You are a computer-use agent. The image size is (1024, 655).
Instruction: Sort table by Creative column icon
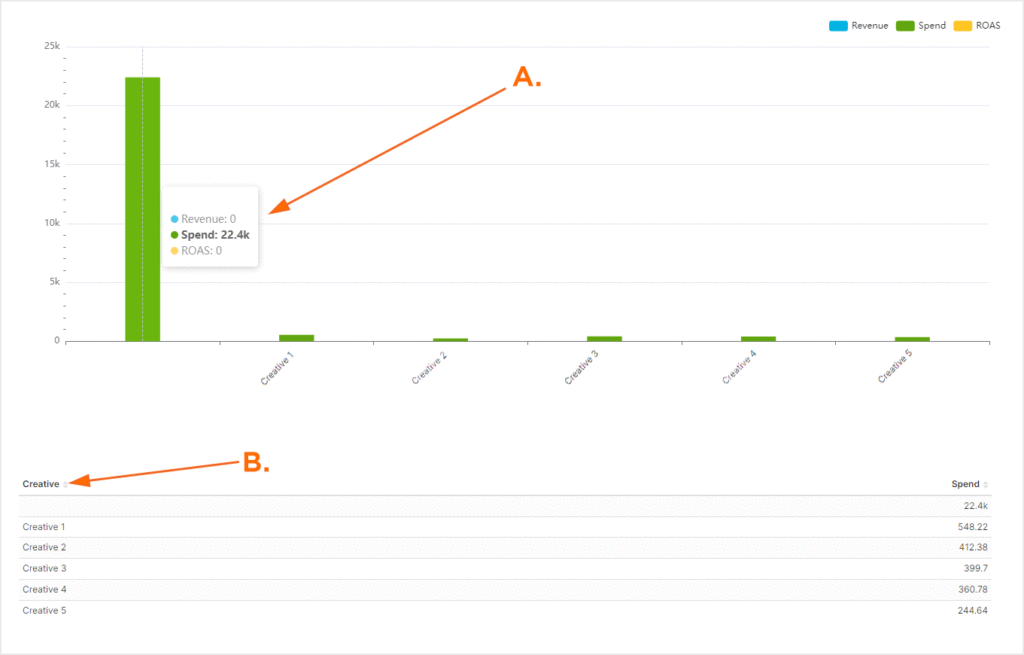pyautogui.click(x=65, y=485)
